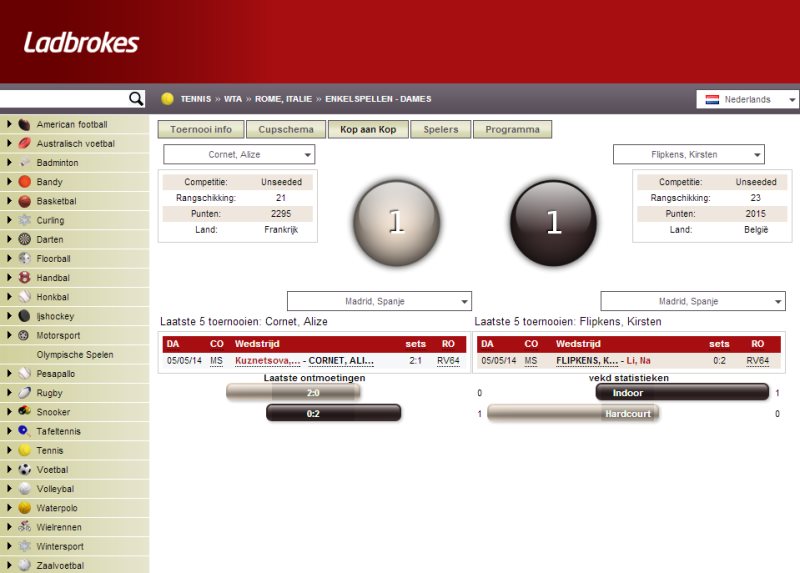Open the Snooker balls icon
This screenshot has height=573, width=800.
pos(24,411)
